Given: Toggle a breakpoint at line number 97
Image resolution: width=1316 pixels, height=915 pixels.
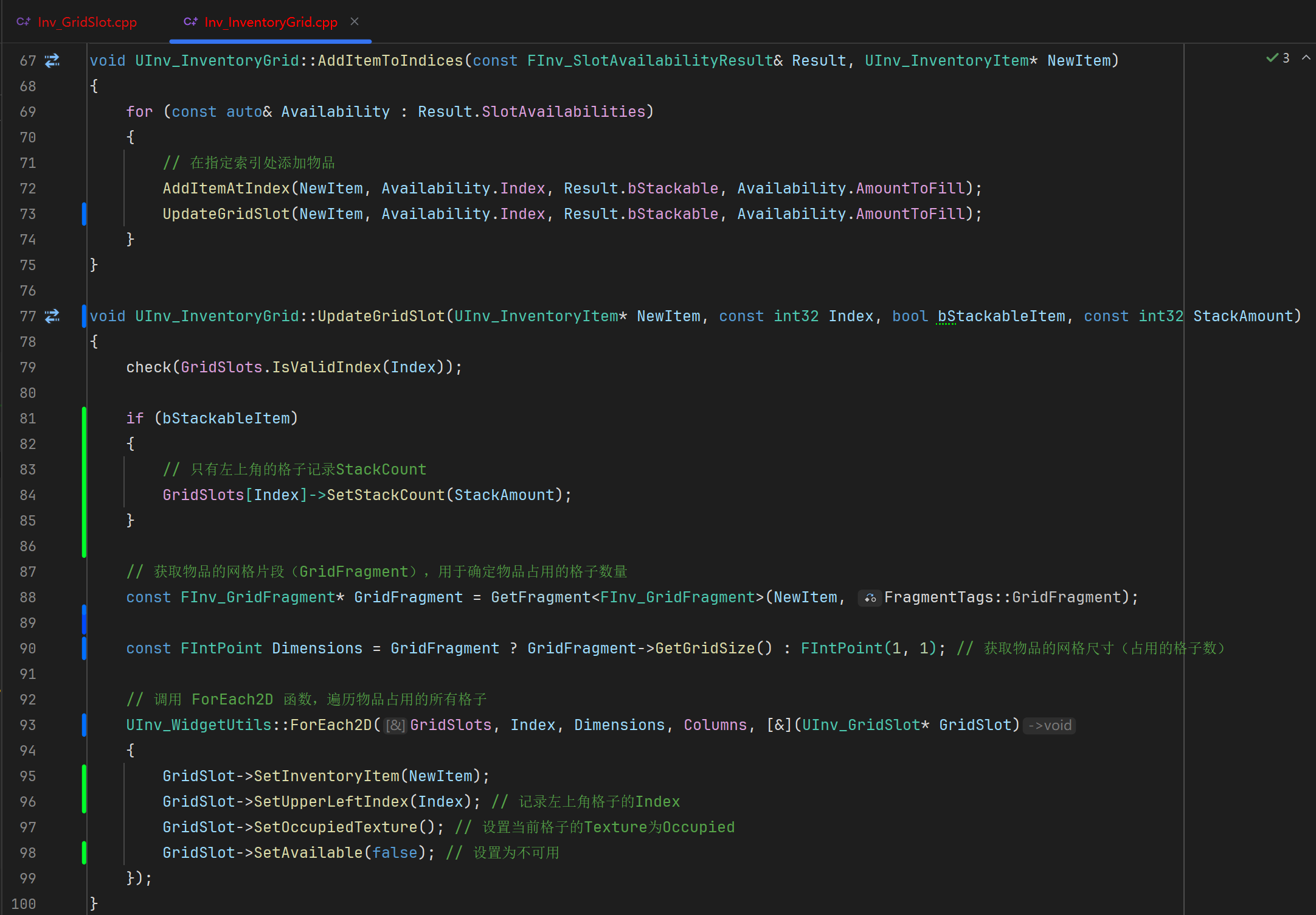Looking at the screenshot, I should click(x=27, y=827).
